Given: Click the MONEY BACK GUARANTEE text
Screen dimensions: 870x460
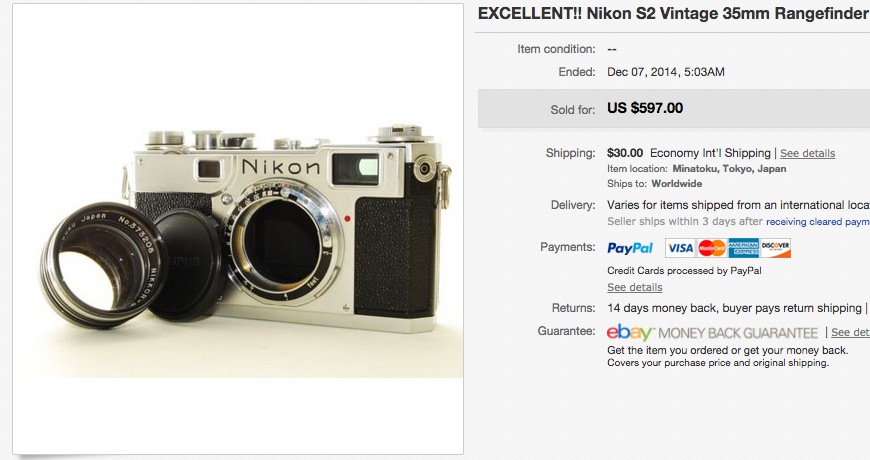Looking at the screenshot, I should 738,333.
